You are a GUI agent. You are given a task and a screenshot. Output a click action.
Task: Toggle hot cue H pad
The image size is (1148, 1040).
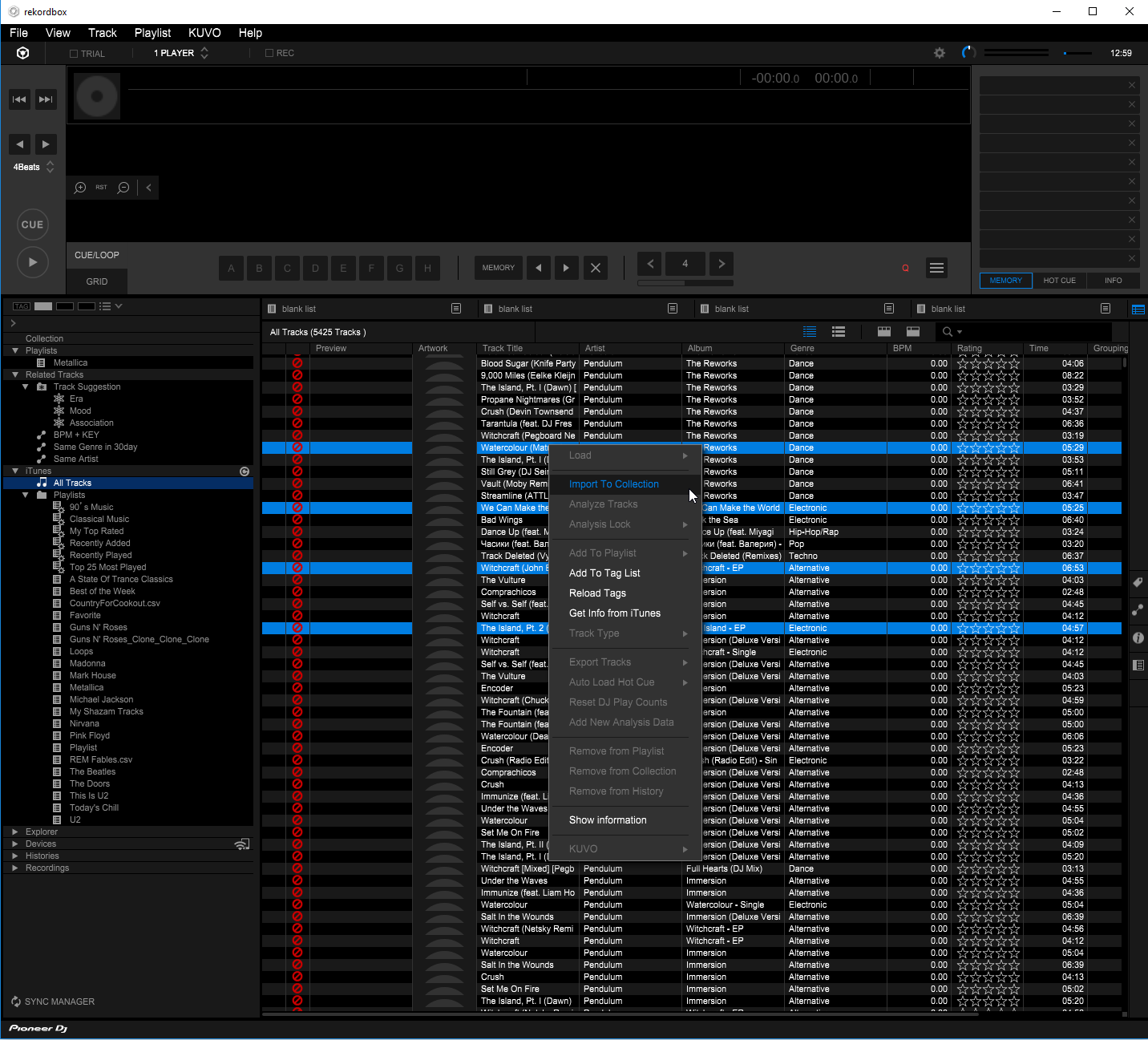[427, 268]
